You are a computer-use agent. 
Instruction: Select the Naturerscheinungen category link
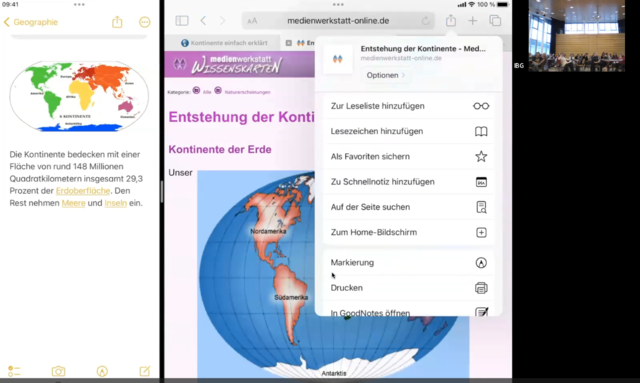pos(247,92)
